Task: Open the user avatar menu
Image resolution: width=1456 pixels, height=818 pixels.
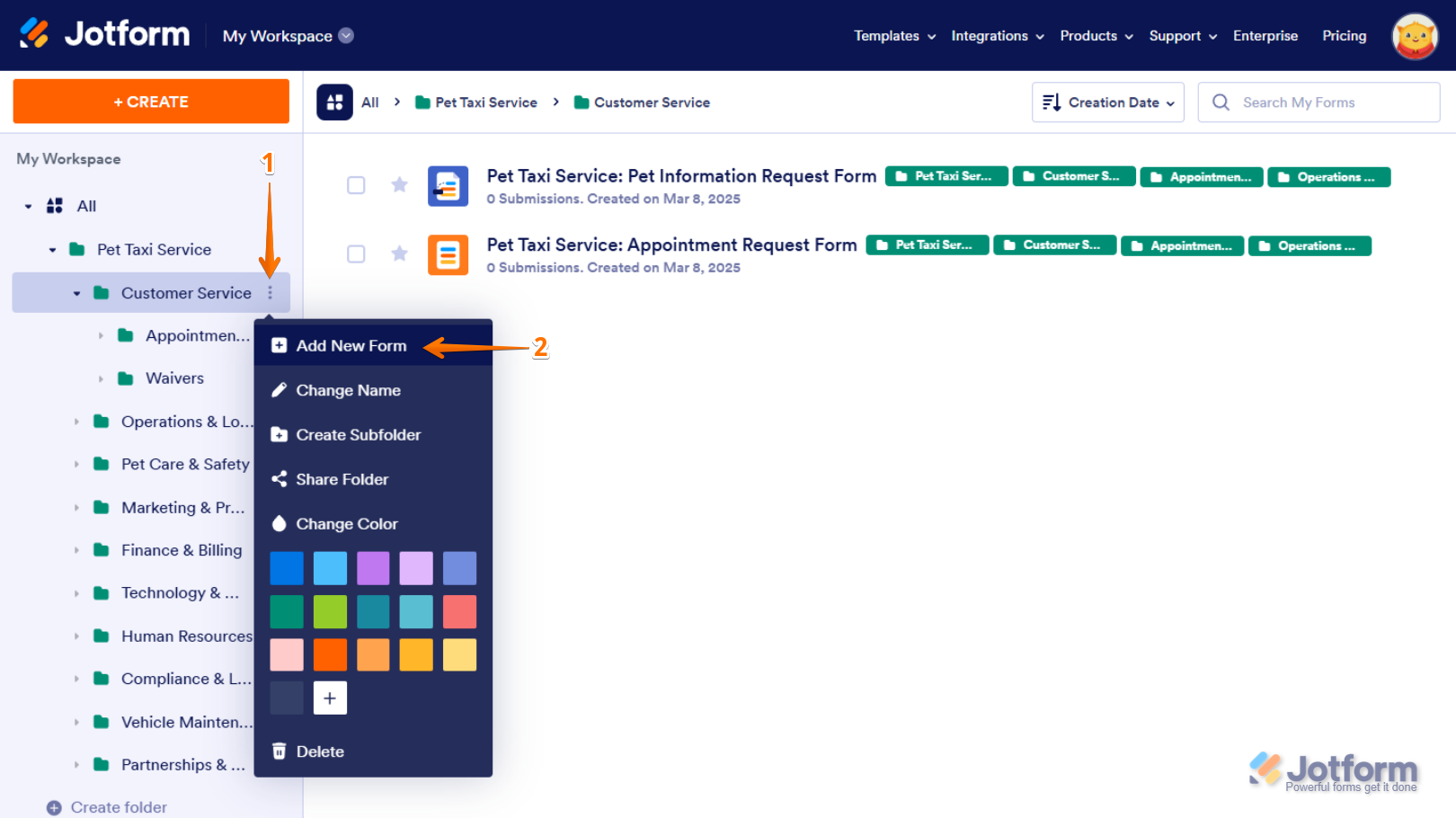Action: [1415, 36]
